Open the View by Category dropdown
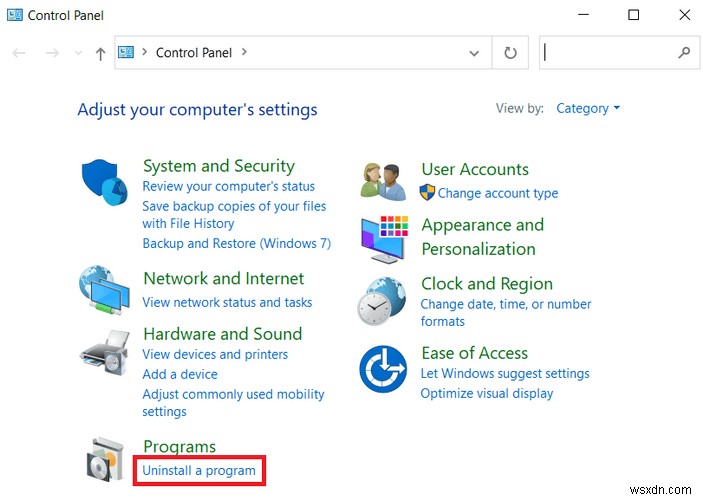This screenshot has width=703, height=500. click(588, 108)
